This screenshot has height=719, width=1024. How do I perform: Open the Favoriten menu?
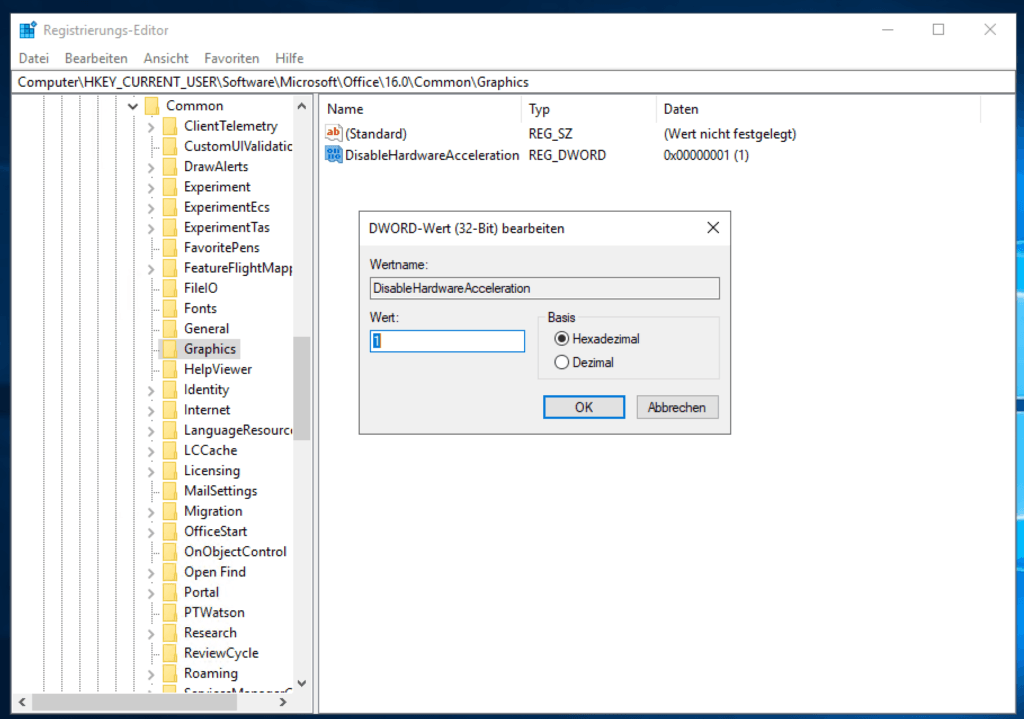point(231,58)
